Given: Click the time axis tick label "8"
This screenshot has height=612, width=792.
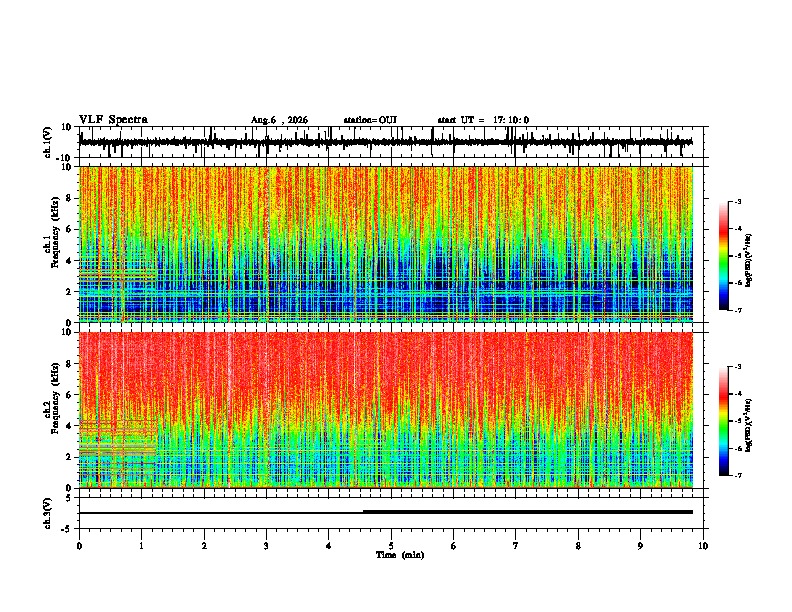Looking at the screenshot, I should (578, 546).
